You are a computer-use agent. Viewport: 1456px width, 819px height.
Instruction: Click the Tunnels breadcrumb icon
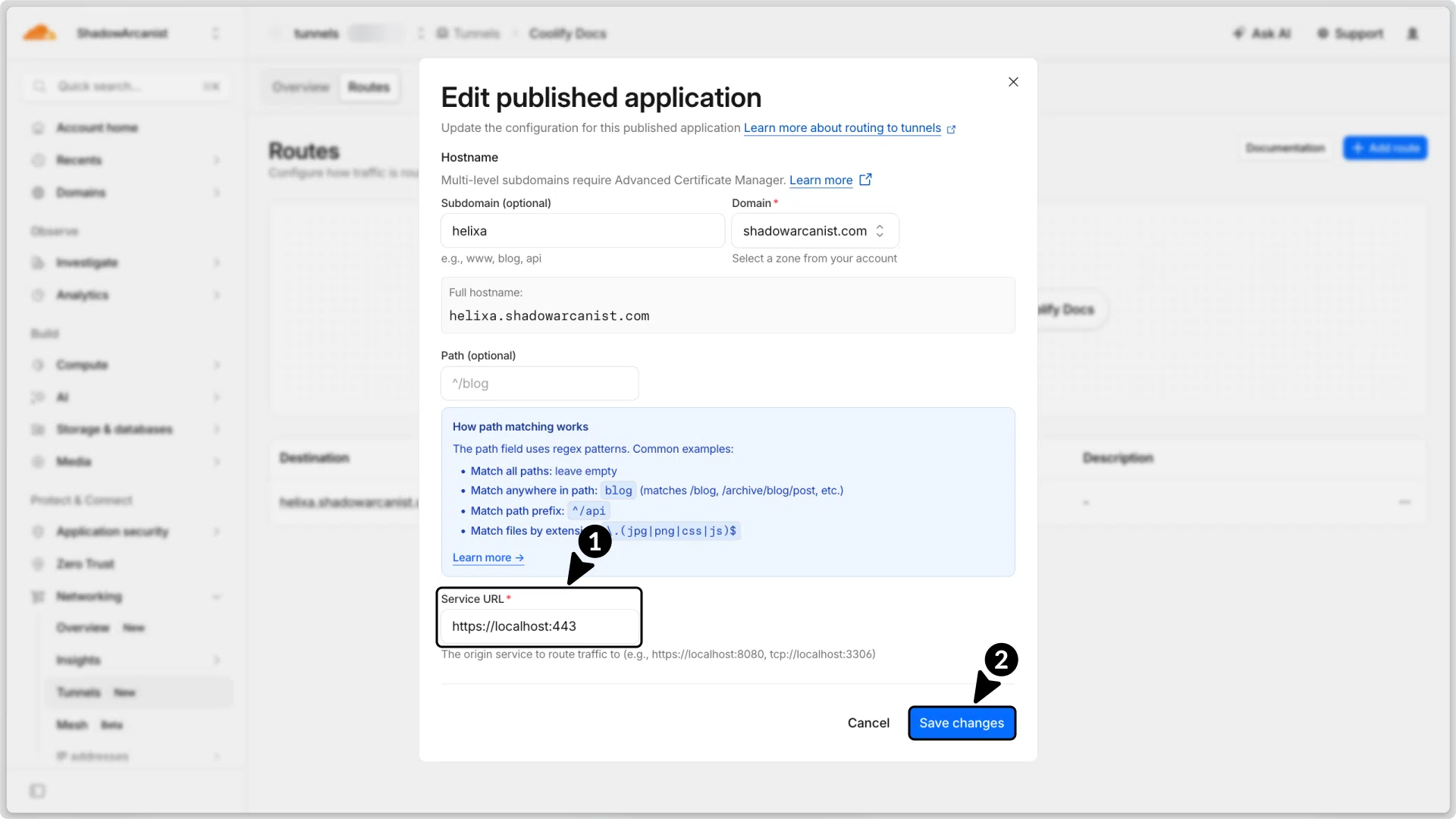[x=442, y=33]
